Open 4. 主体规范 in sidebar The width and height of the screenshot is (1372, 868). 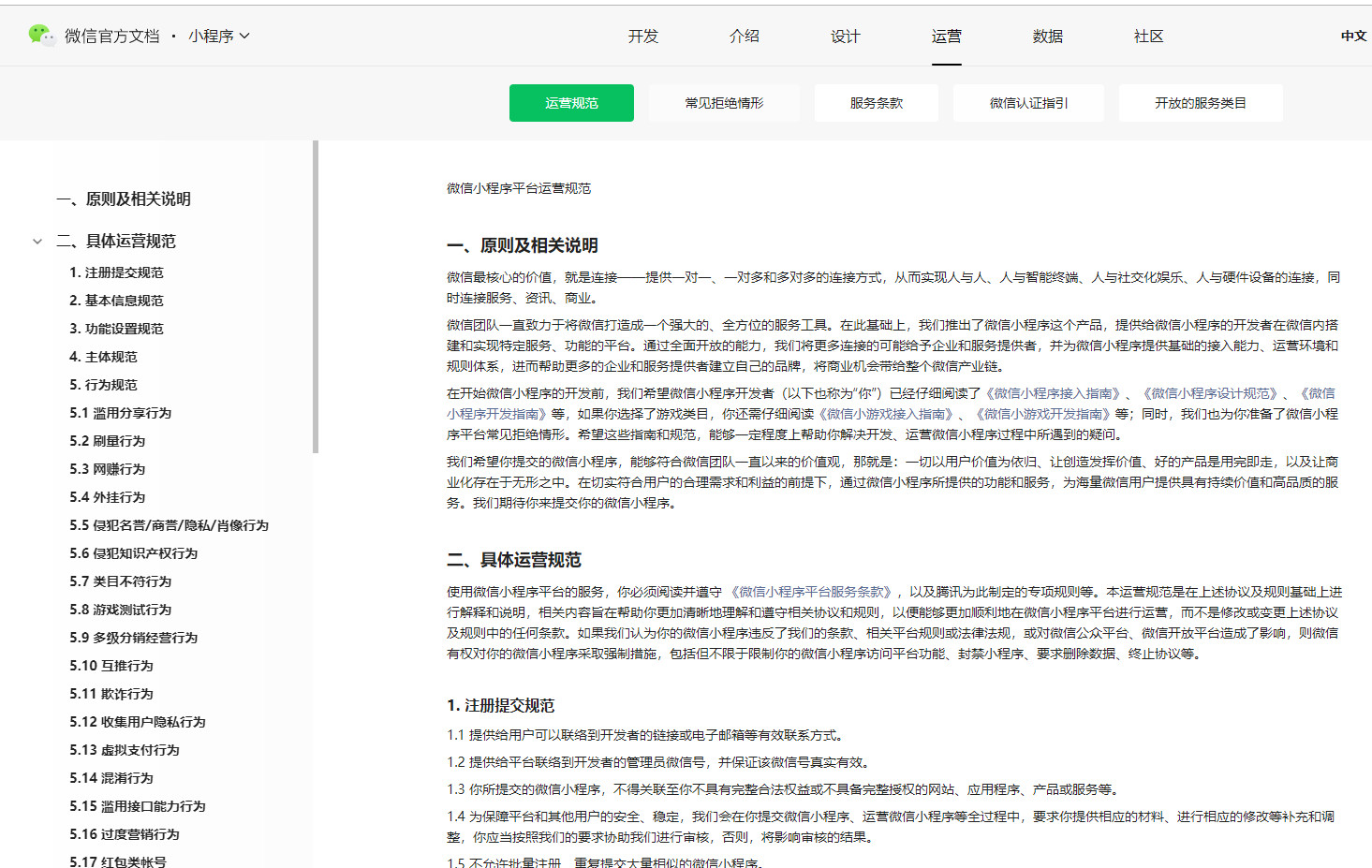point(103,357)
